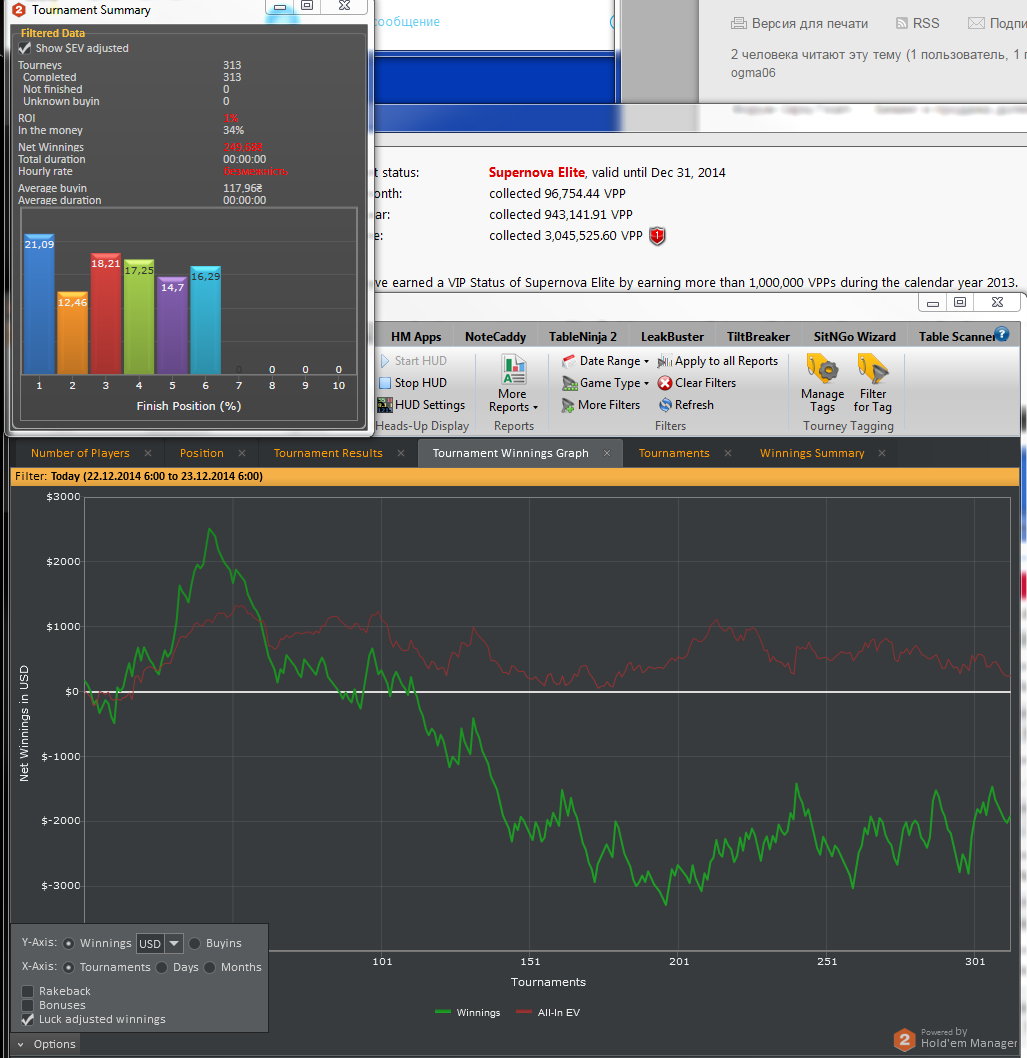Open the TiltBreaker ribbon tab

point(758,337)
